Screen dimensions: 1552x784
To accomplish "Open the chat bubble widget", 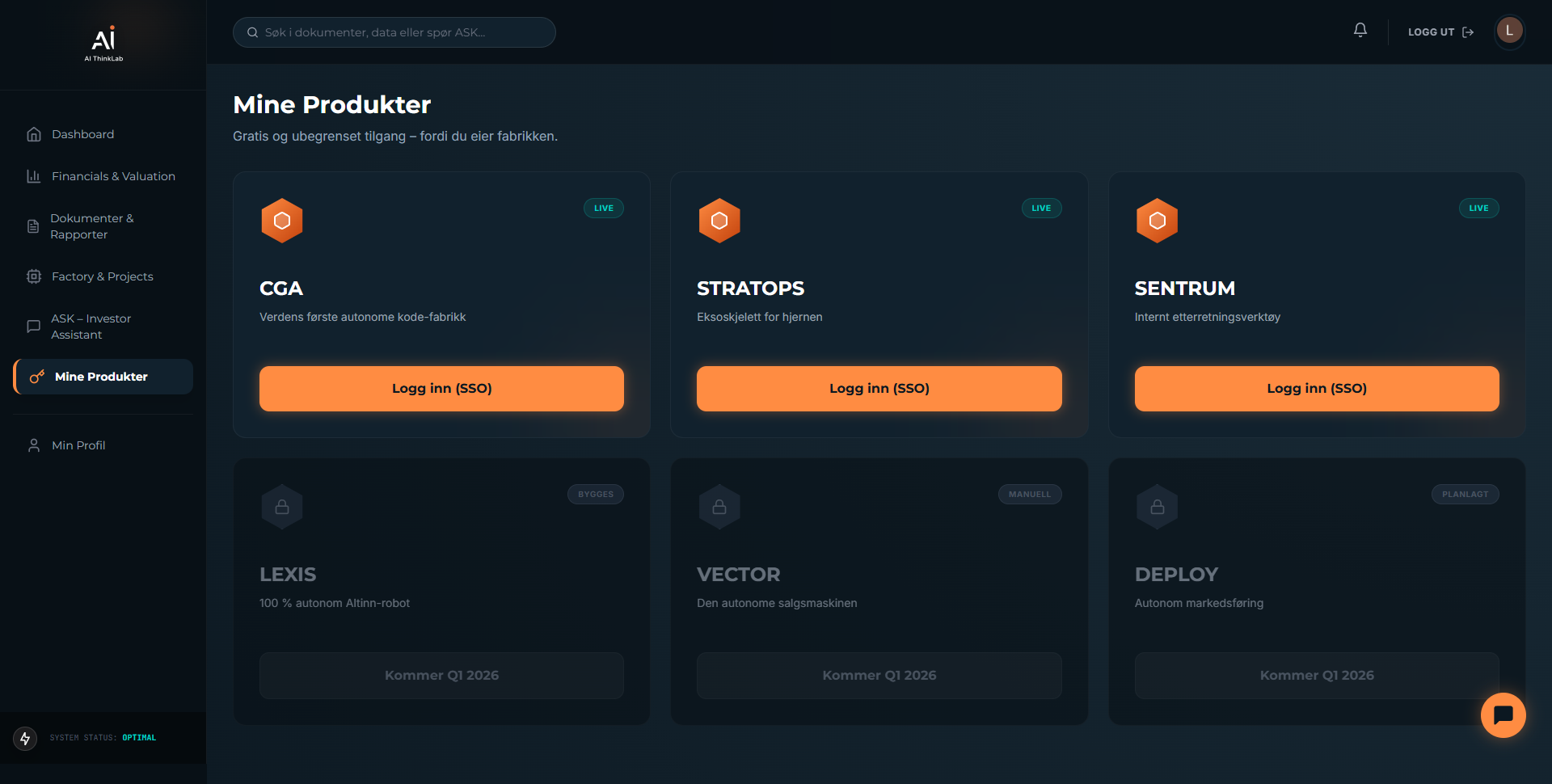I will coord(1503,714).
